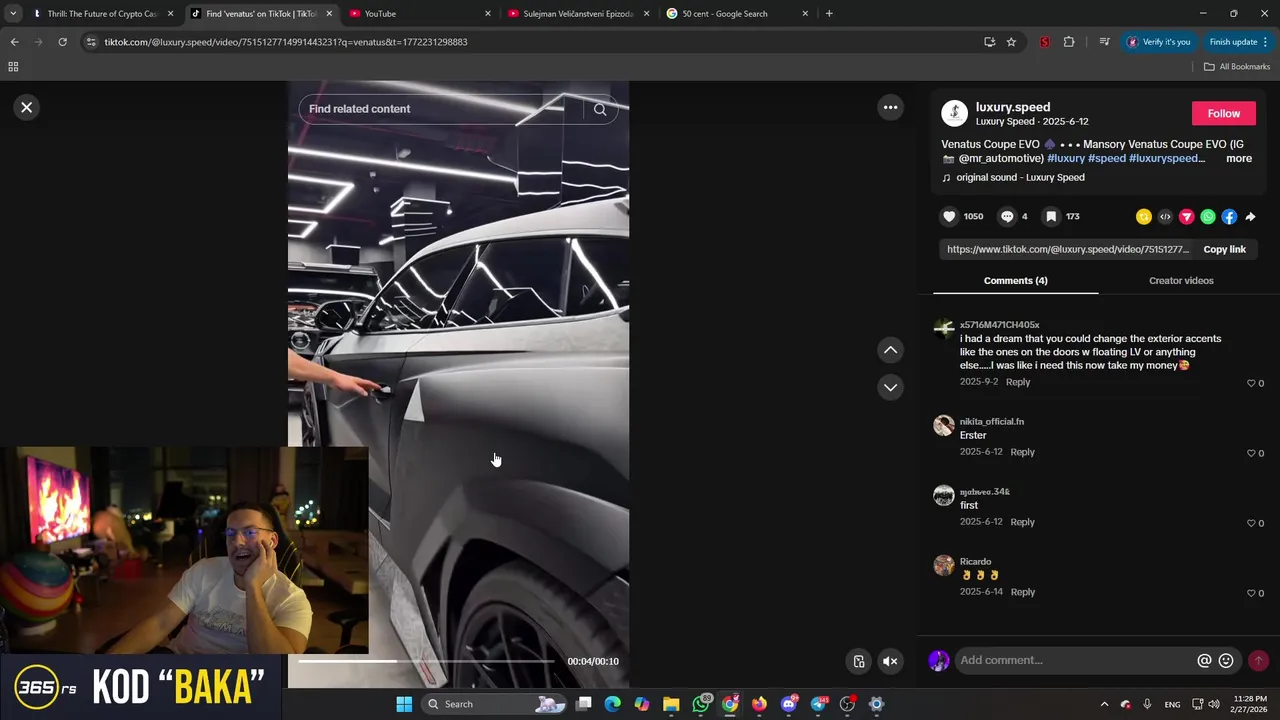Reply to nikita_official.fm comment
Image resolution: width=1280 pixels, height=720 pixels.
point(1022,452)
